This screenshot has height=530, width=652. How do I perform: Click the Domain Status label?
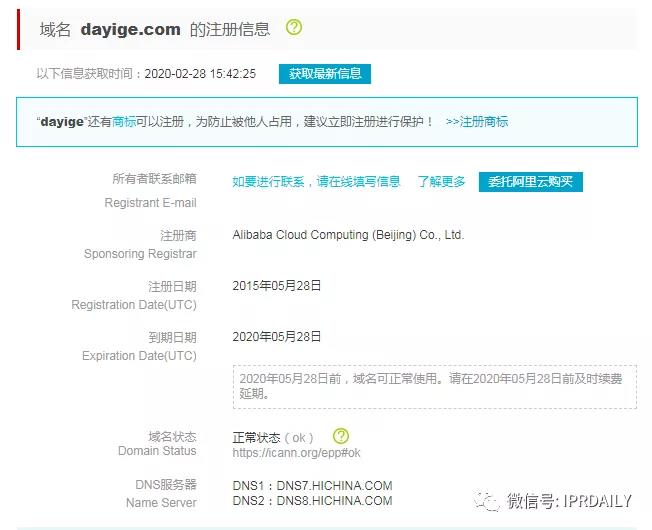click(x=157, y=451)
